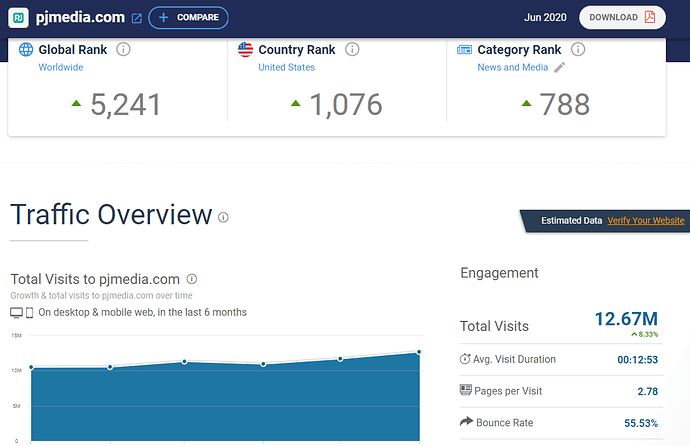Click the Total Visits value 12.67M

pyautogui.click(x=626, y=319)
